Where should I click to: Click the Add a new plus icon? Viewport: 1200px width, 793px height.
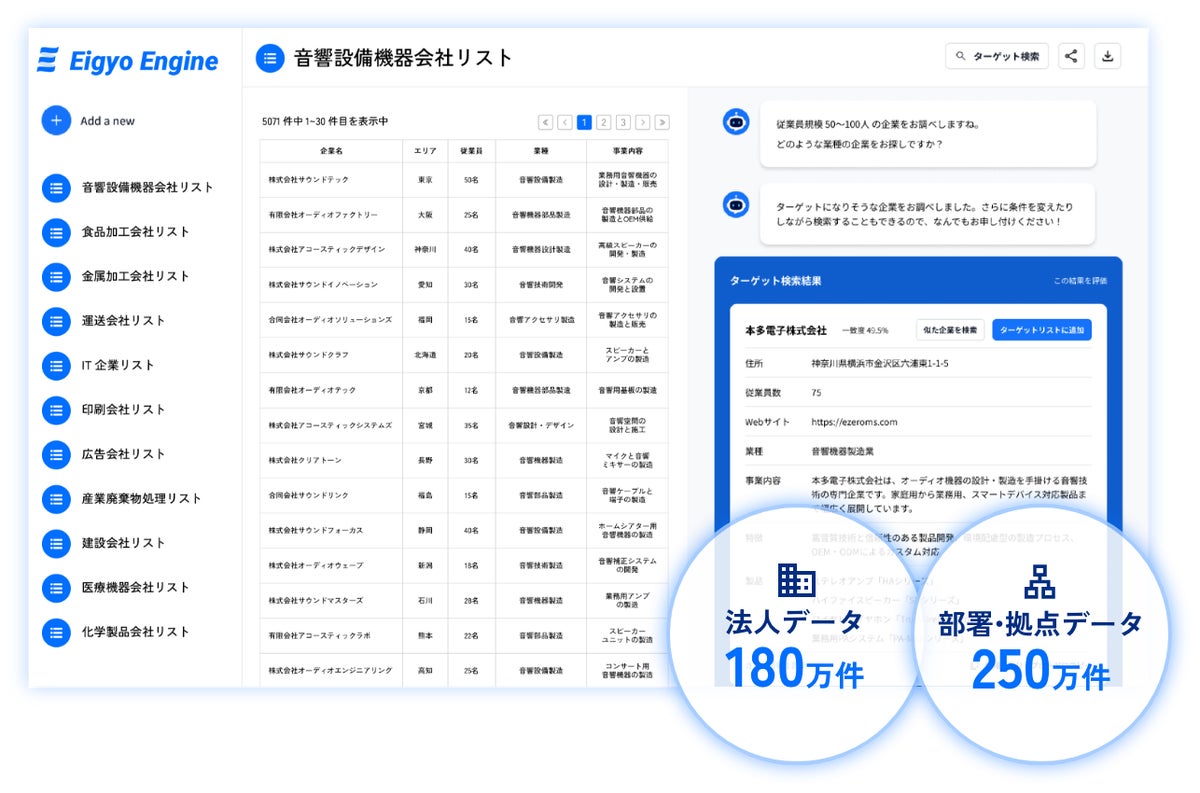pyautogui.click(x=56, y=120)
